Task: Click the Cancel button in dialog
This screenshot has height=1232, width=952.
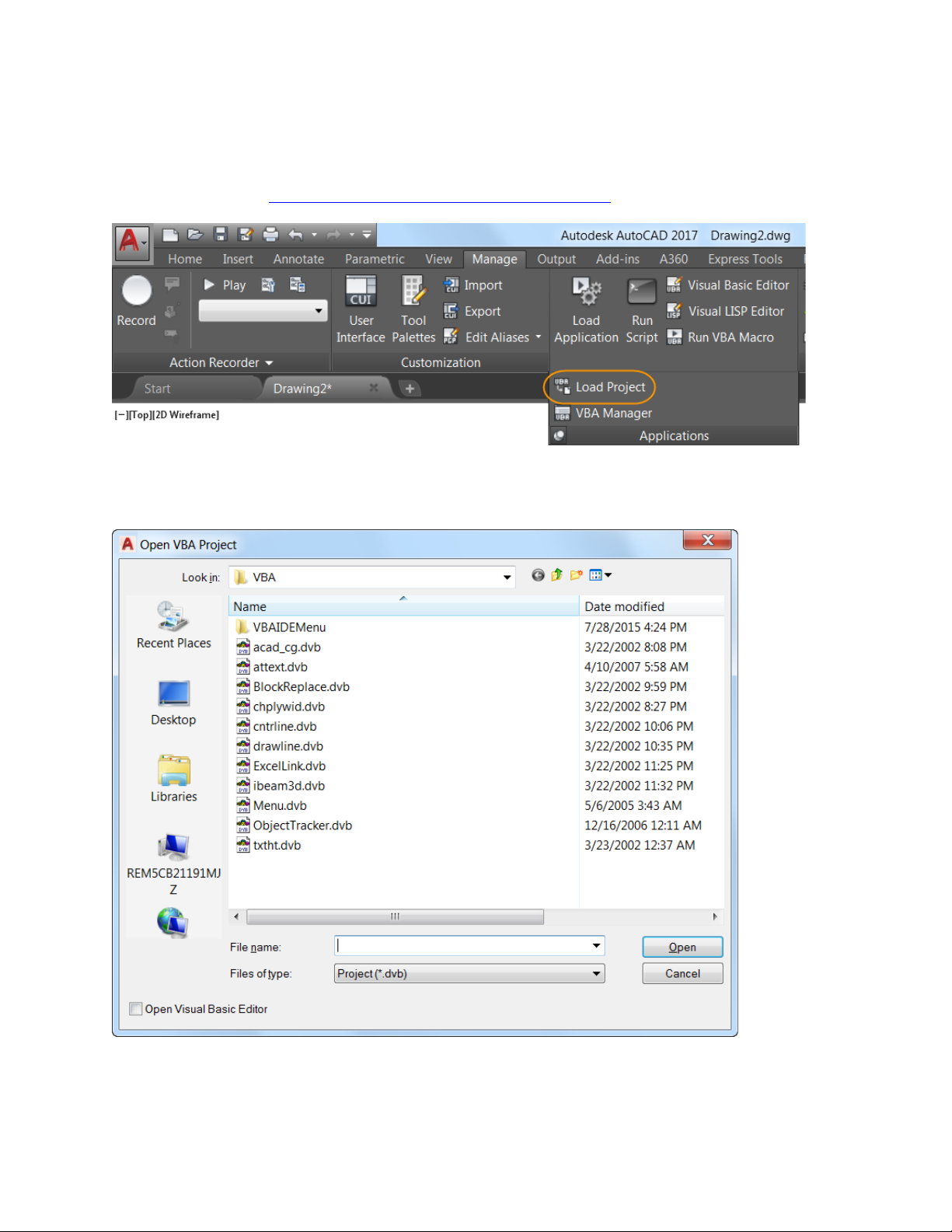Action: (682, 973)
